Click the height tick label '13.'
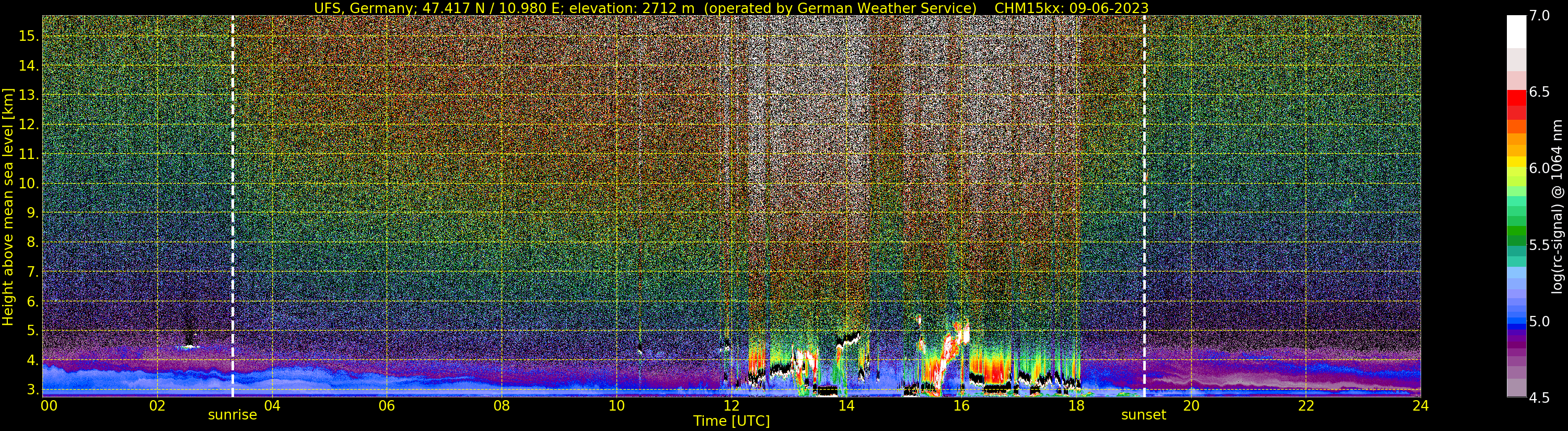This screenshot has width=1568, height=431. (x=28, y=95)
